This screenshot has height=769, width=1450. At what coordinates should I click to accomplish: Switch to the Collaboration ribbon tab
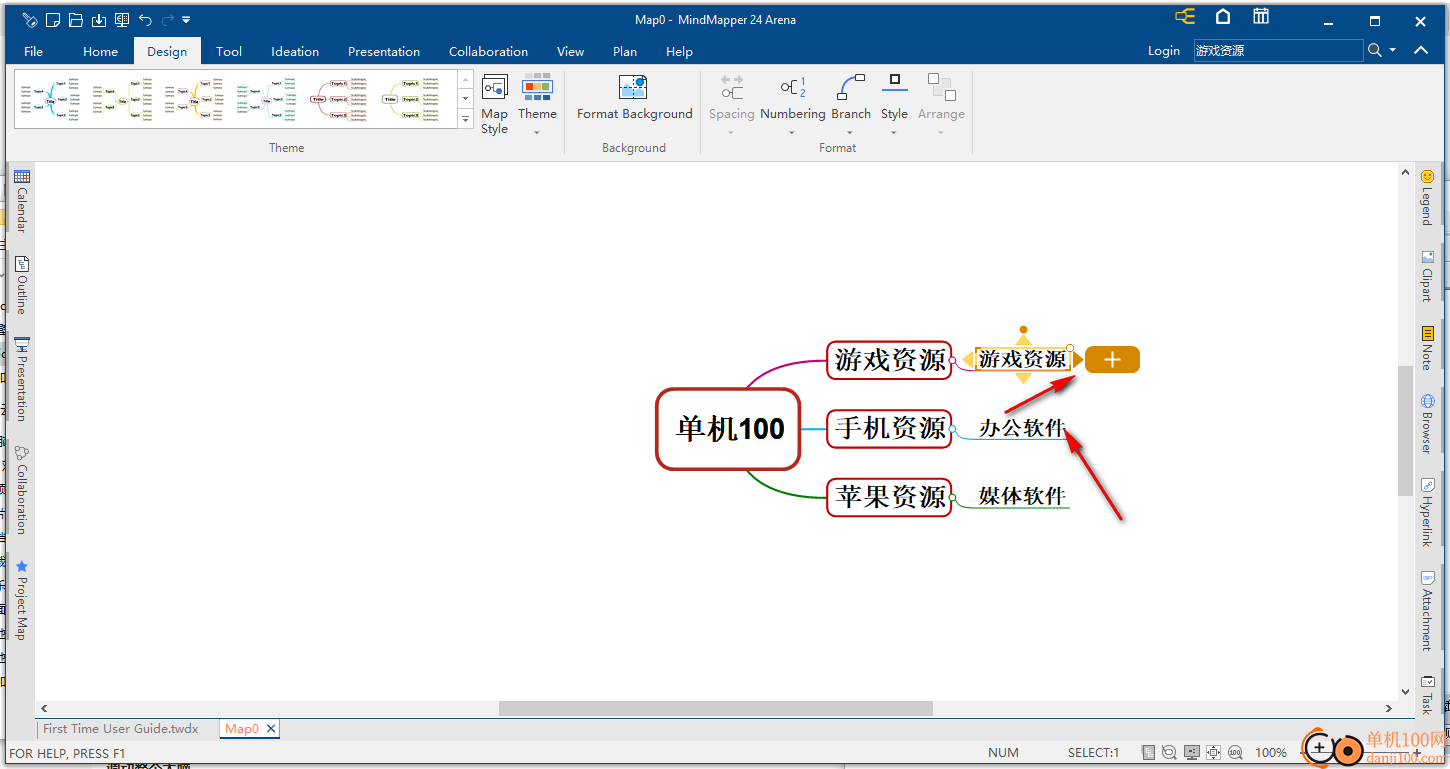(x=488, y=51)
